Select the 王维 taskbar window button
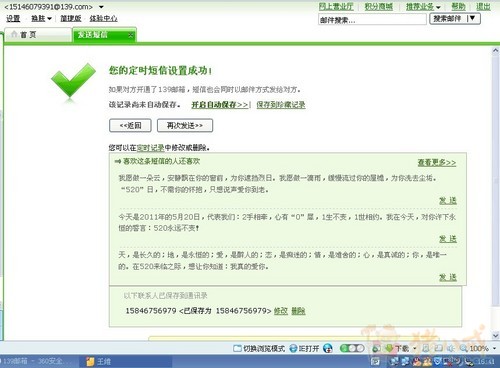 (x=126, y=361)
